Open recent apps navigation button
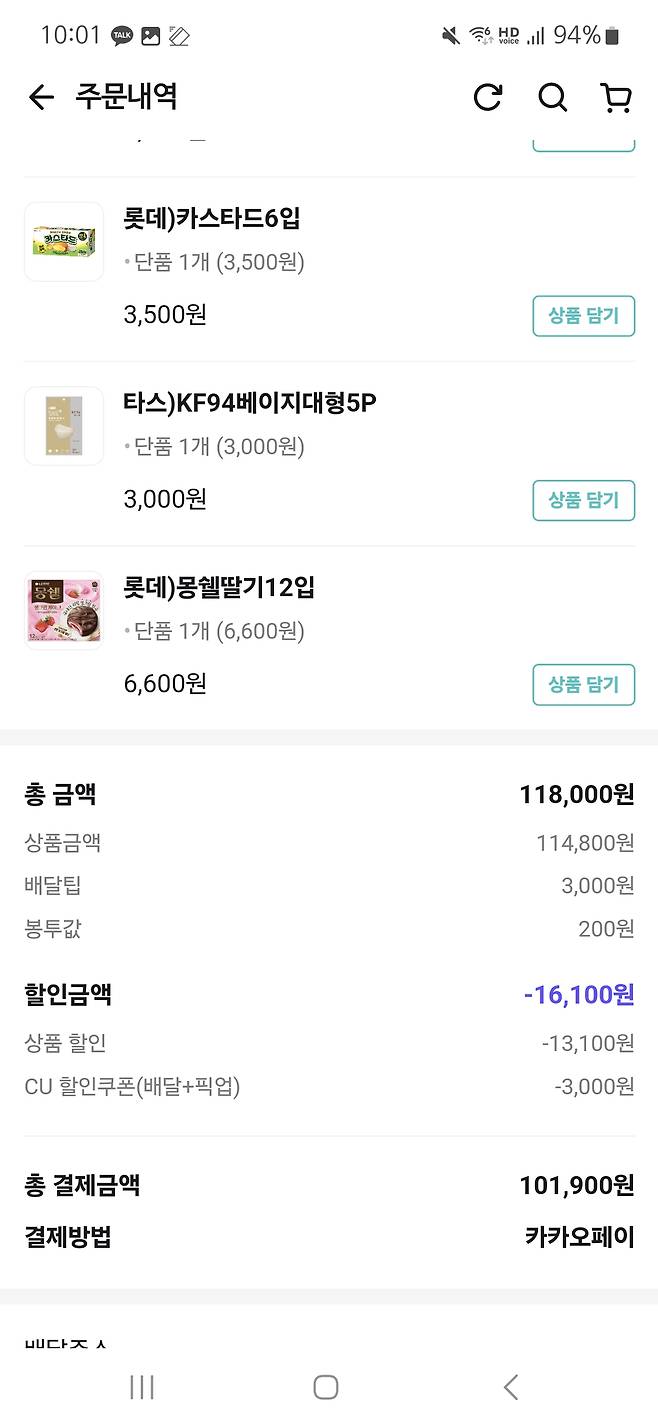Screen dimensions: 658x1425 pos(142,1387)
